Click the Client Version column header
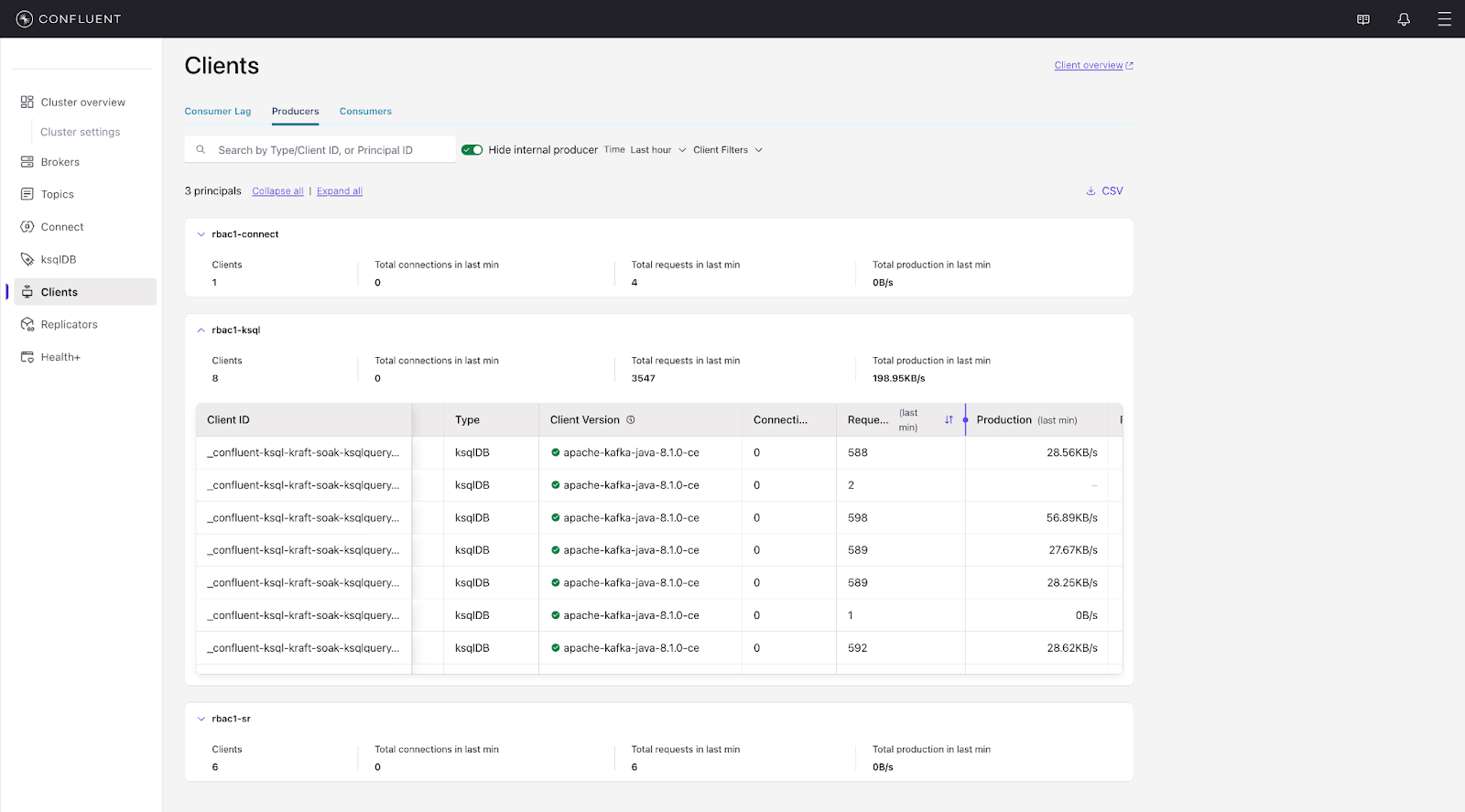 pos(640,420)
